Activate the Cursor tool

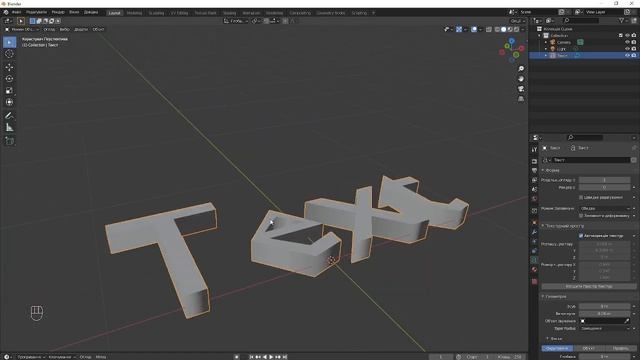click(9, 54)
